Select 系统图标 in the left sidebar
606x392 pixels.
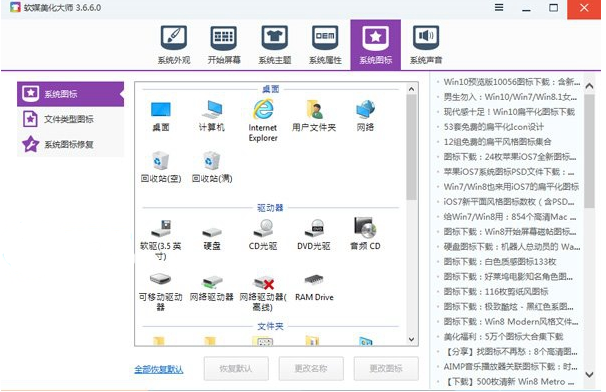[70, 94]
